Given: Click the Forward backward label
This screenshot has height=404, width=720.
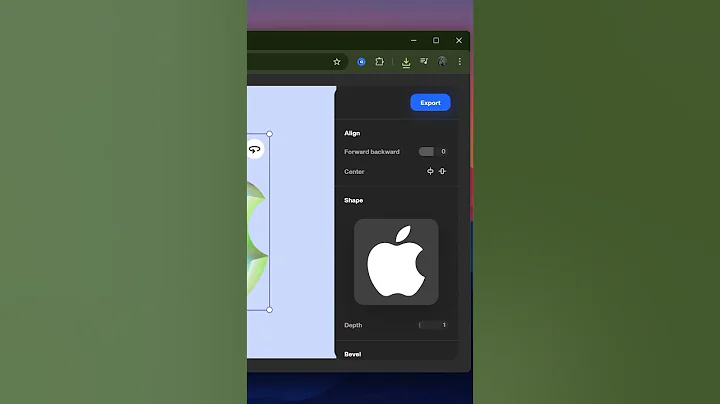Looking at the screenshot, I should [x=372, y=152].
